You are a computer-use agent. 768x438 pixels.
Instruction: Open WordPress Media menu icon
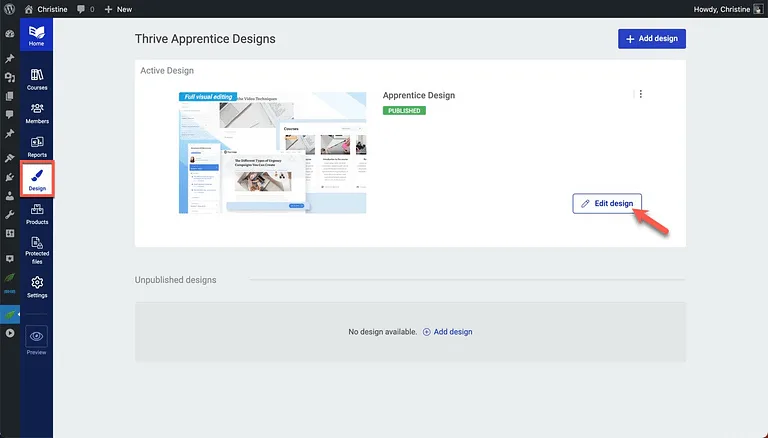pos(10,77)
